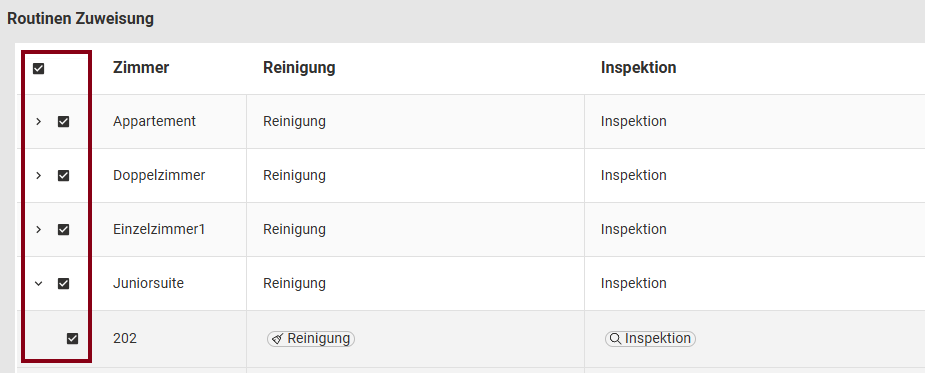Click the Inspektion column header
The height and width of the screenshot is (373, 925).
(x=638, y=68)
